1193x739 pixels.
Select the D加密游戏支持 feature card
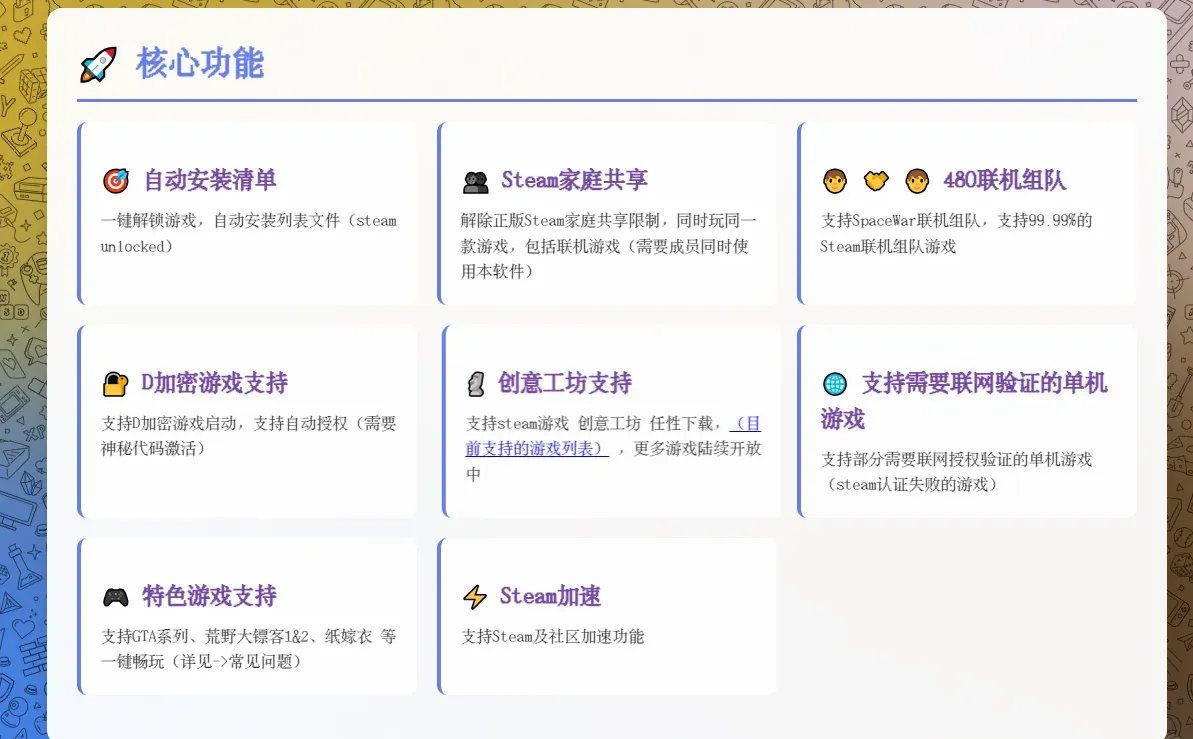246,421
